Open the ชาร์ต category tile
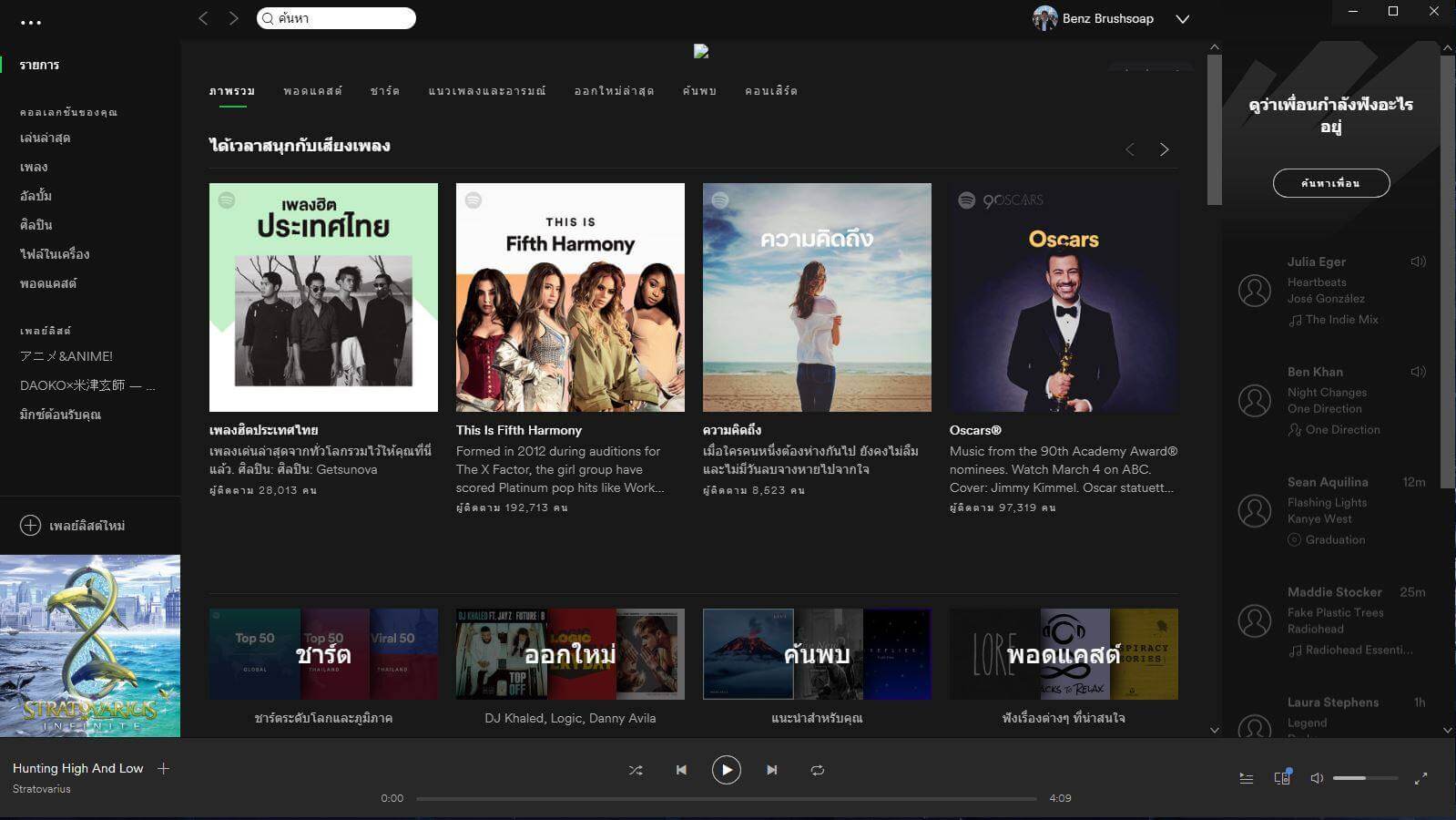Image resolution: width=1456 pixels, height=820 pixels. (x=323, y=654)
